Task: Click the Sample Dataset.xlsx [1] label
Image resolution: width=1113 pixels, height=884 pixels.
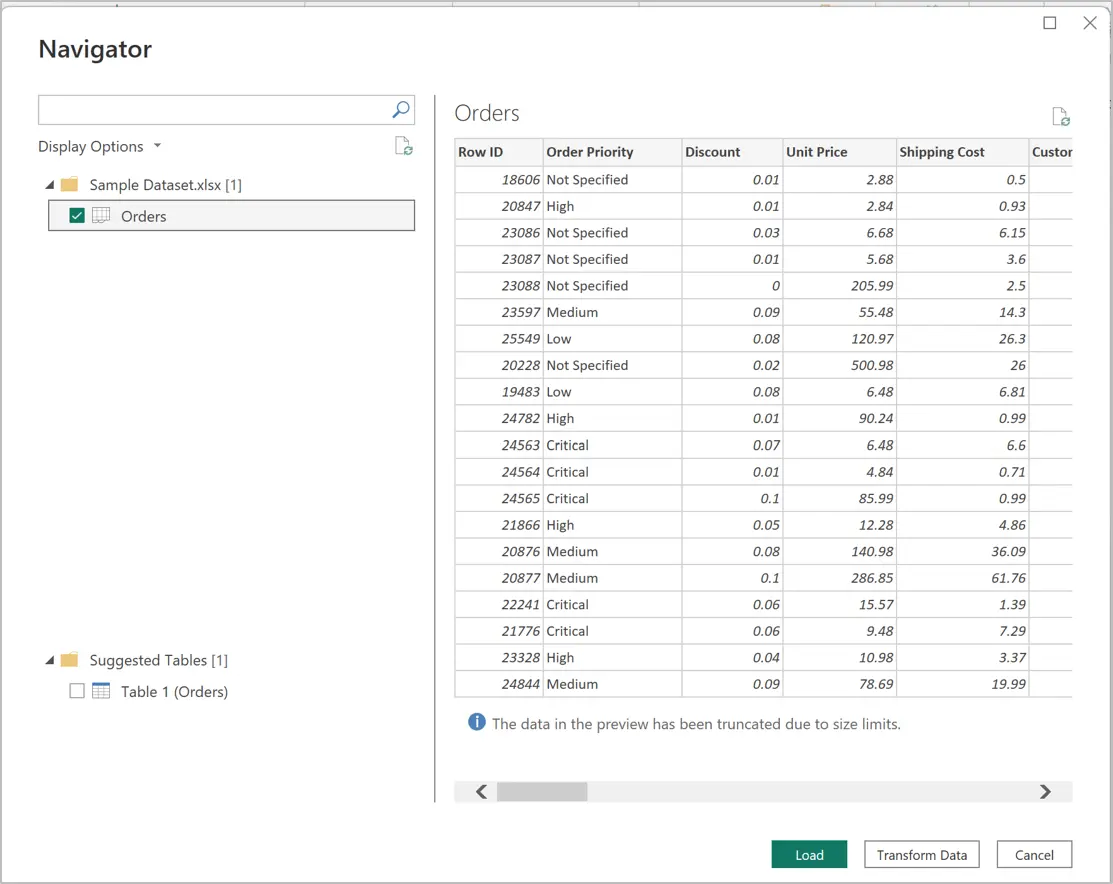Action: pyautogui.click(x=165, y=185)
